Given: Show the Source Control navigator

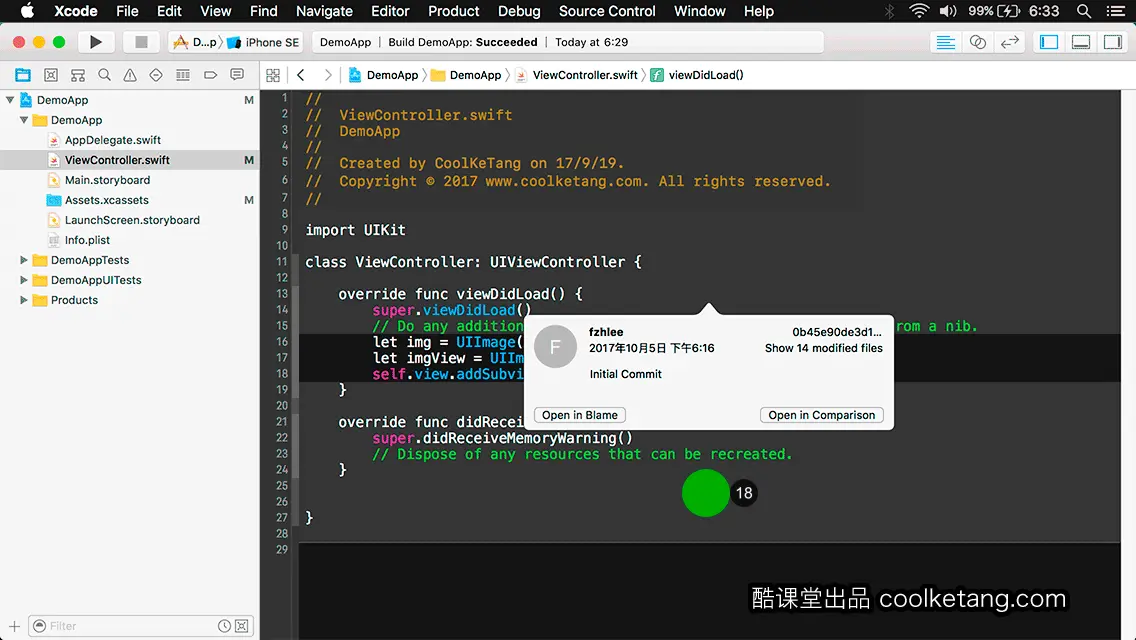Looking at the screenshot, I should point(51,75).
